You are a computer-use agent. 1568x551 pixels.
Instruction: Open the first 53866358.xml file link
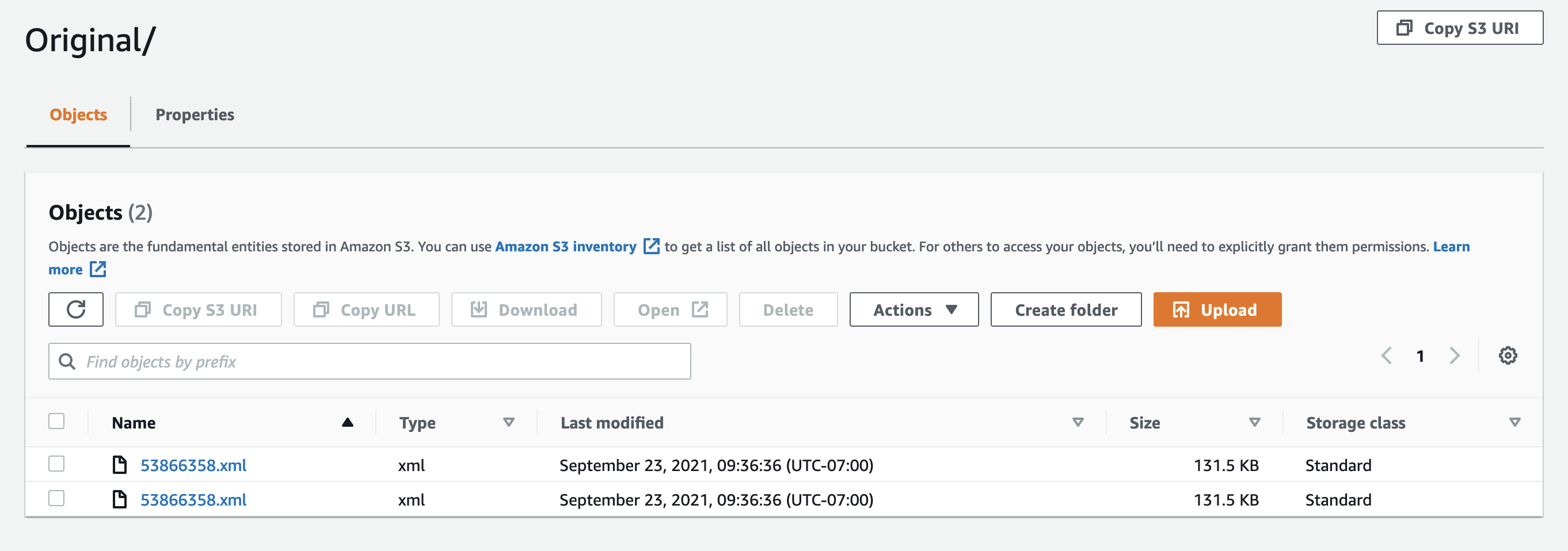pos(193,465)
